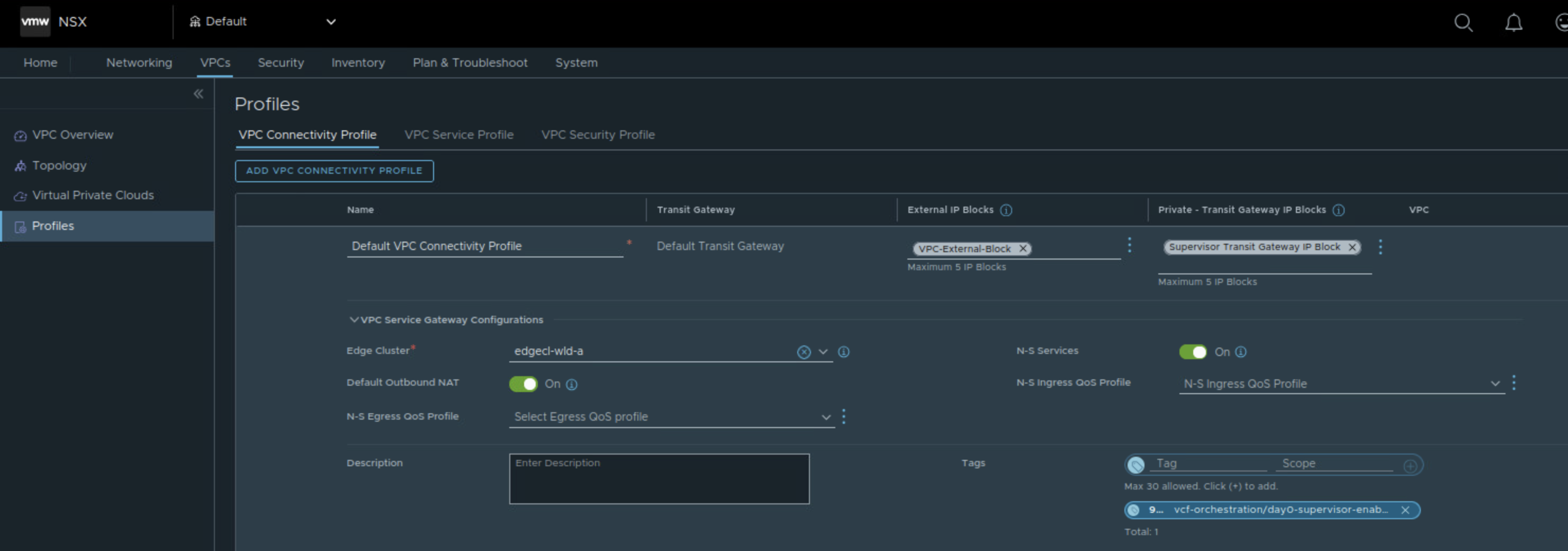Viewport: 1568px width, 551px height.
Task: Open the N-S Ingress QoS Profile dropdown
Action: click(x=1341, y=384)
